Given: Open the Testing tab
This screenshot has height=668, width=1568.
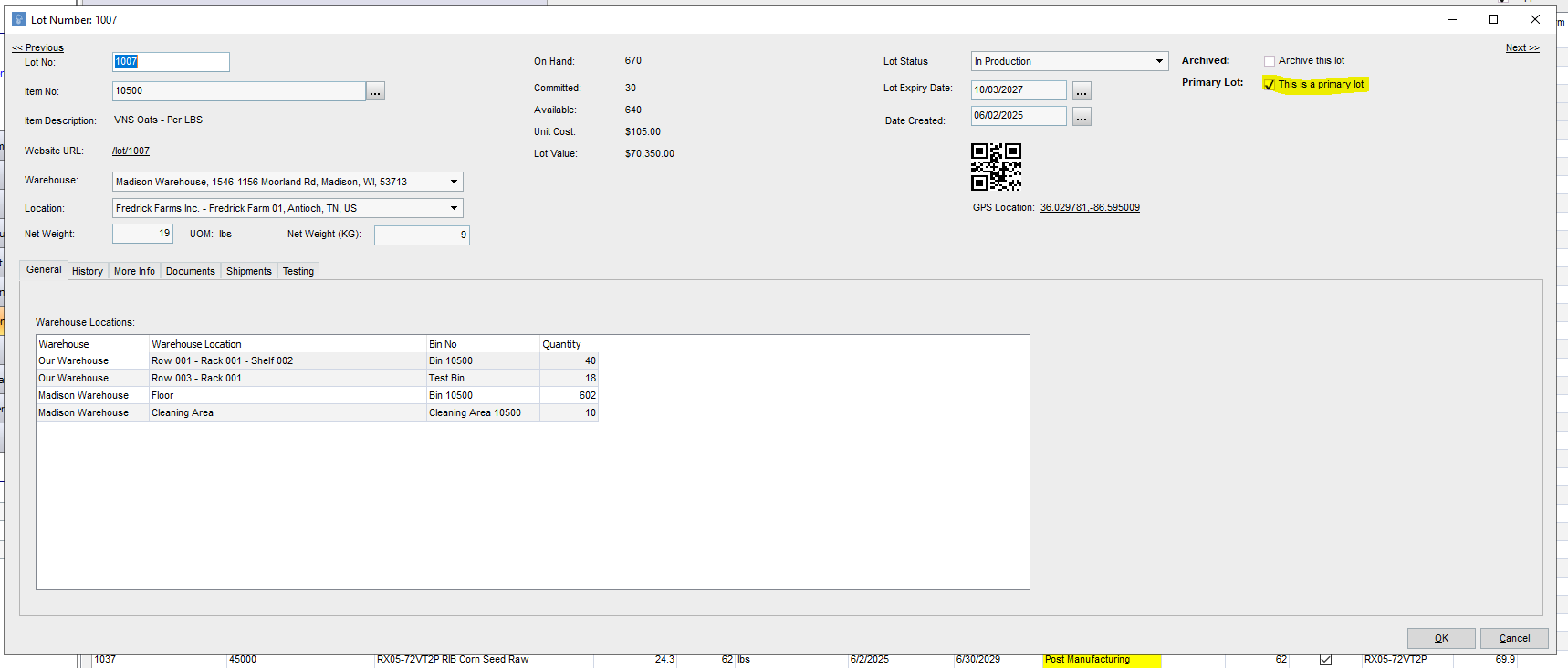Looking at the screenshot, I should (x=298, y=271).
